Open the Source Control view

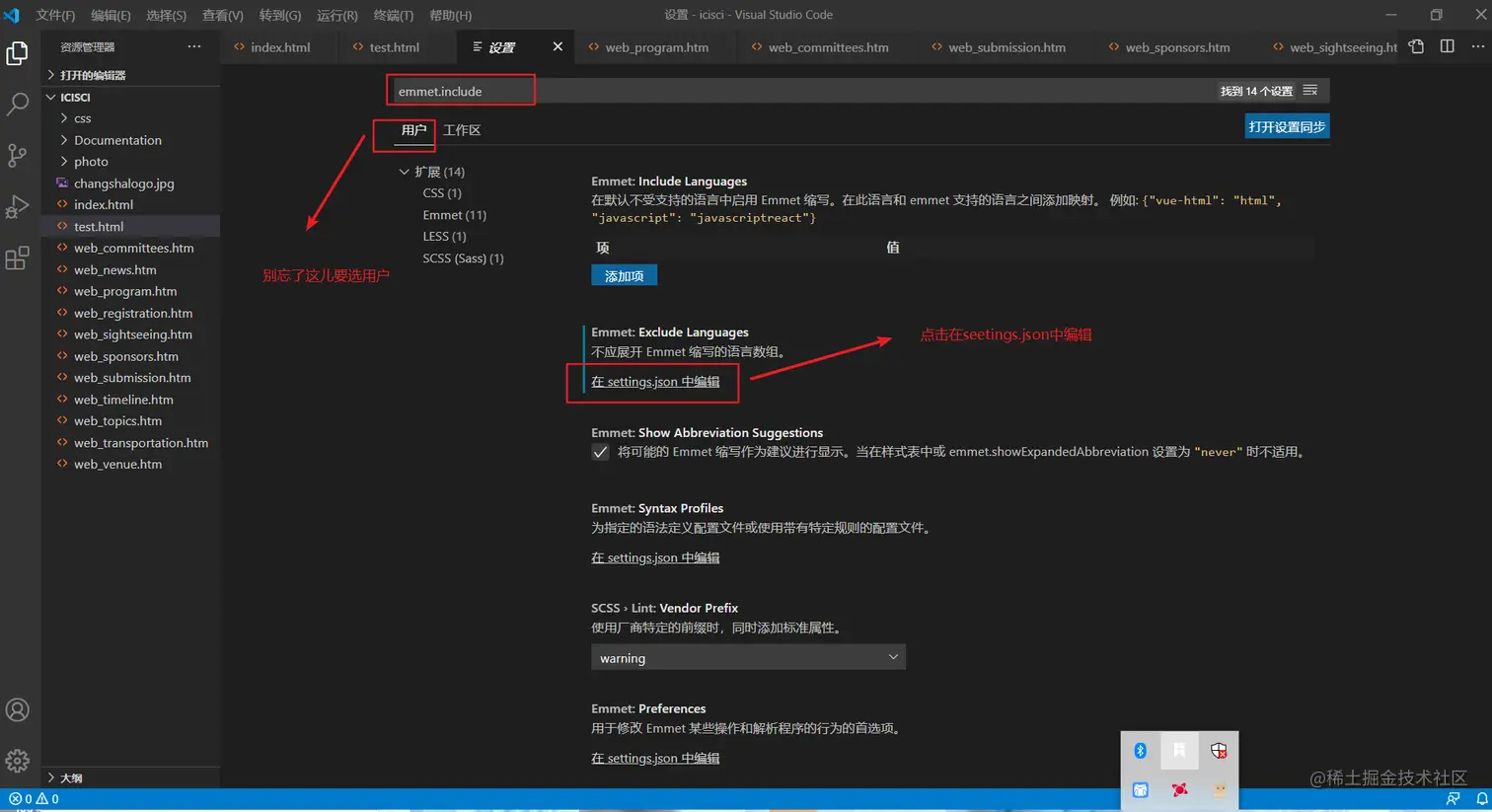tap(17, 155)
